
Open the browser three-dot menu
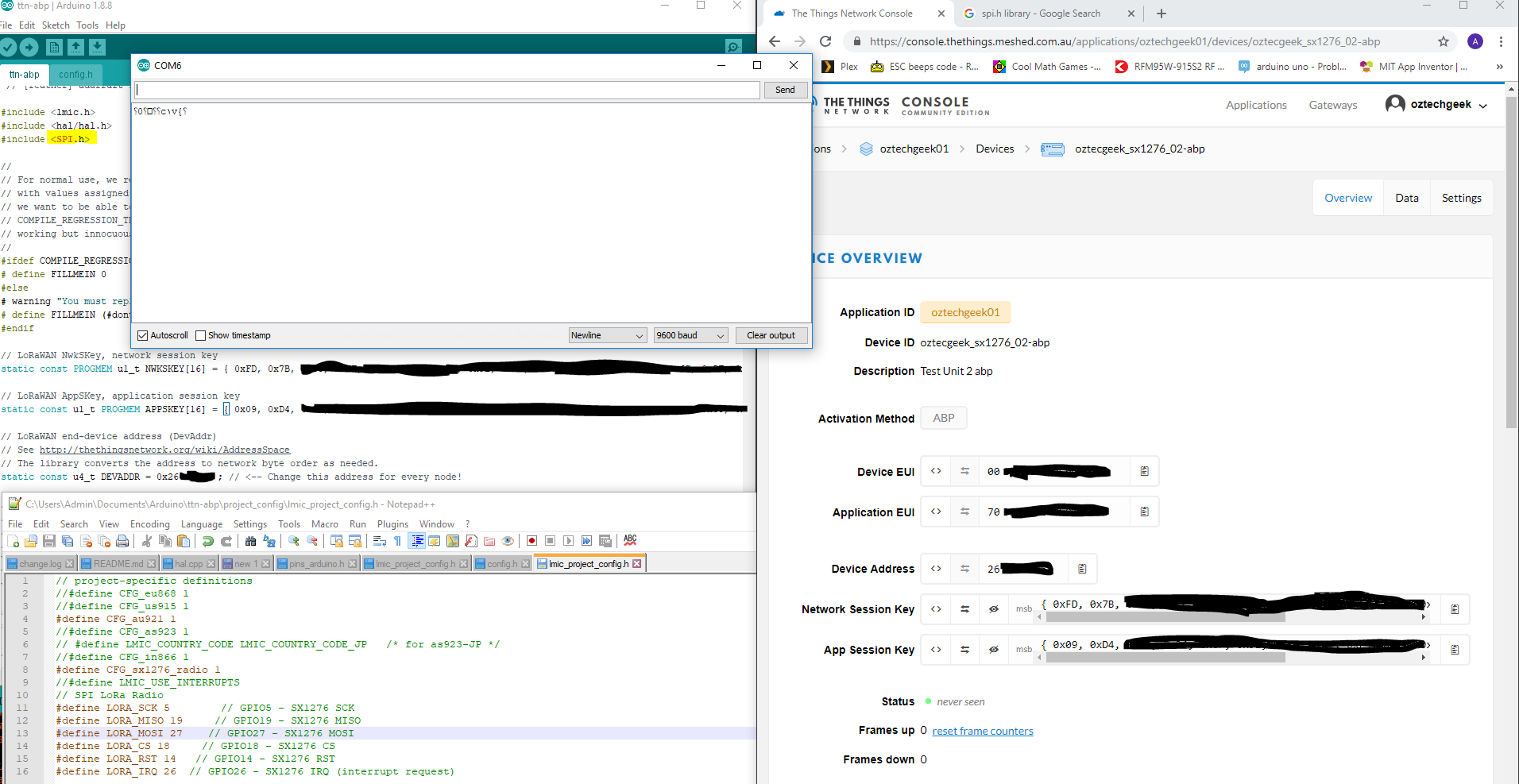(1501, 41)
